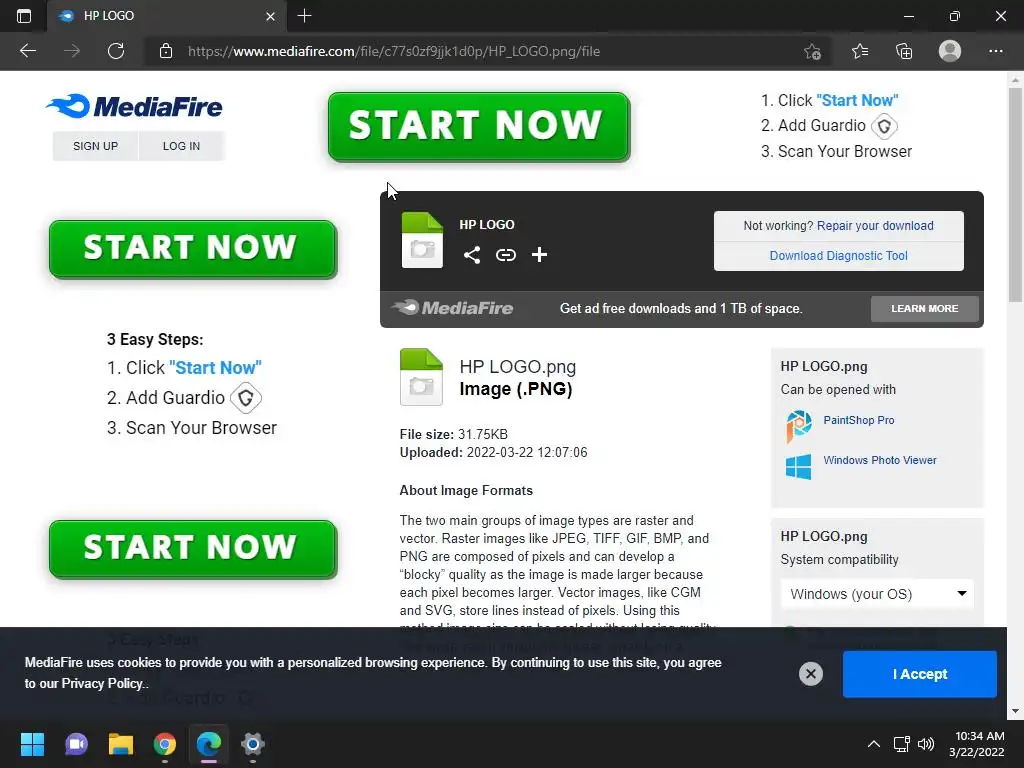This screenshot has height=768, width=1024.
Task: Launch the Chat app from the taskbar
Action: [76, 744]
